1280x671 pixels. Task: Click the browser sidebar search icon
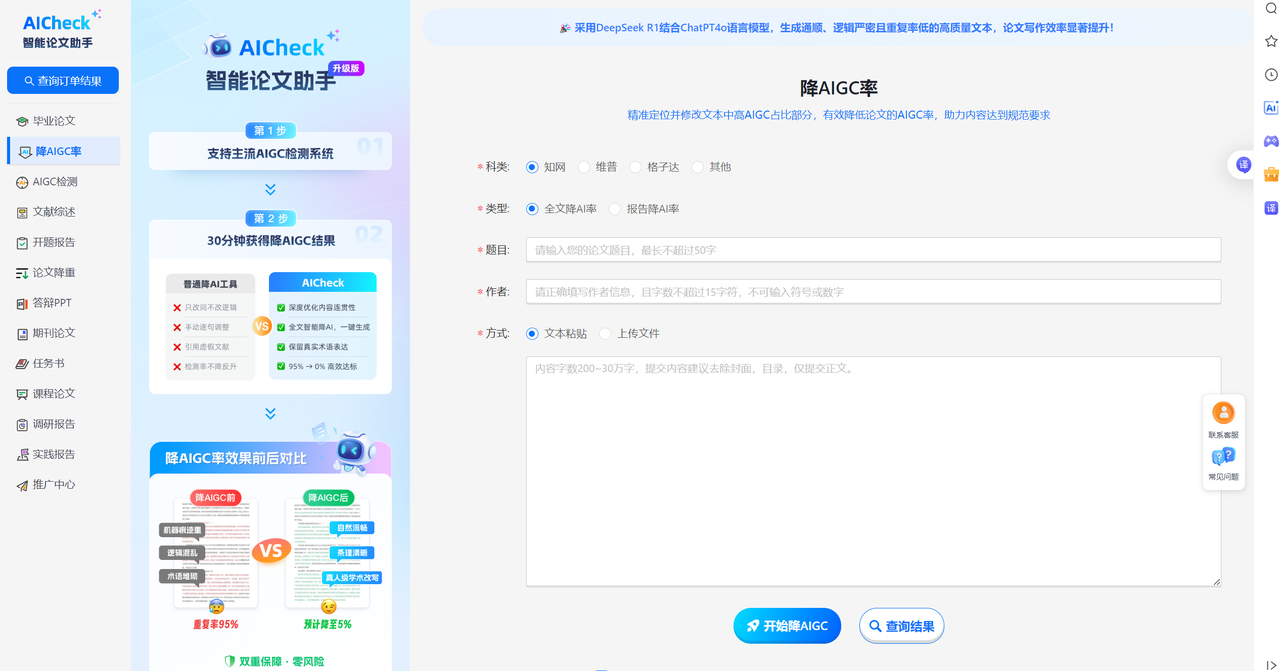tap(1271, 9)
